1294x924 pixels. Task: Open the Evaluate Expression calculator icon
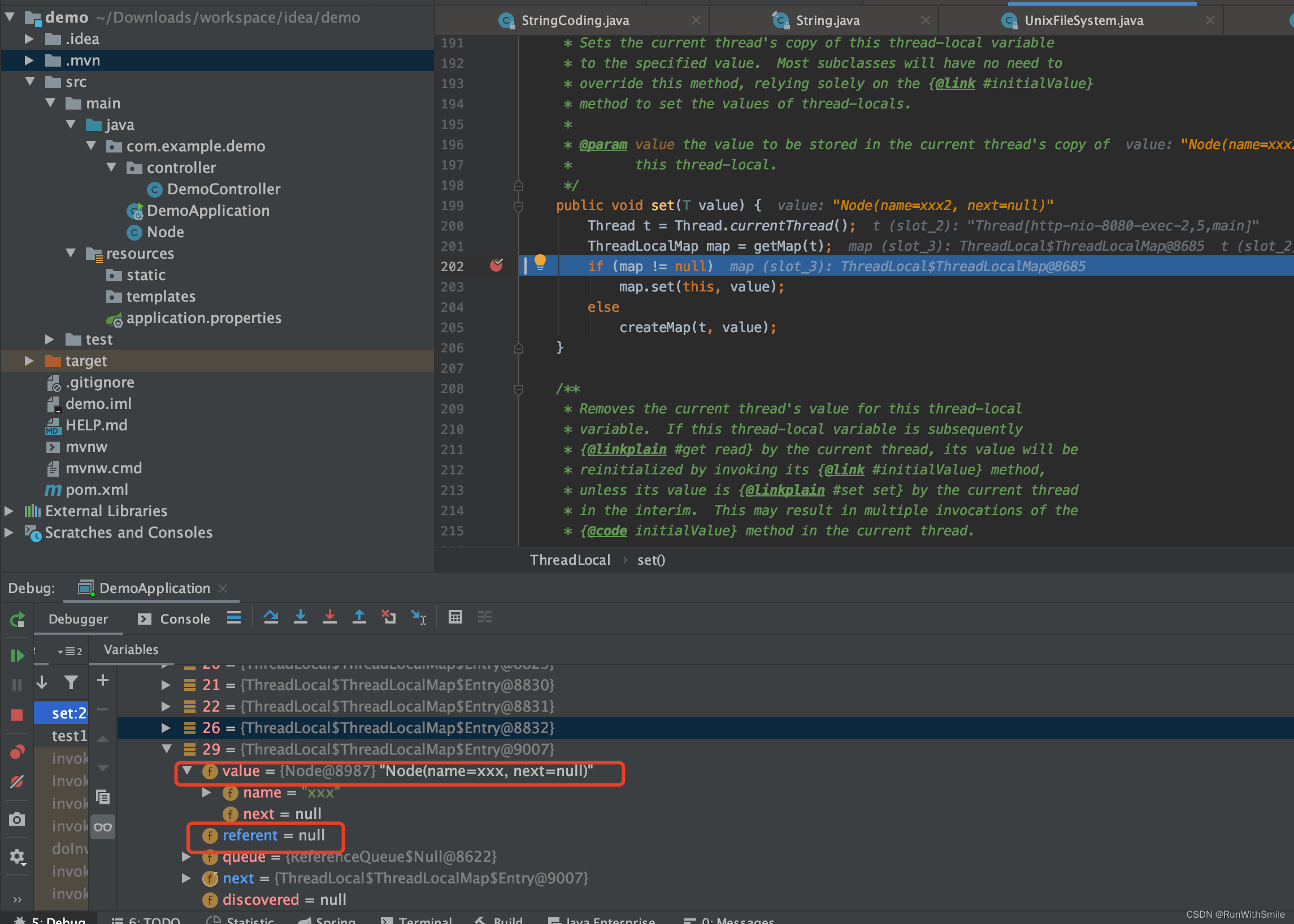click(x=455, y=617)
